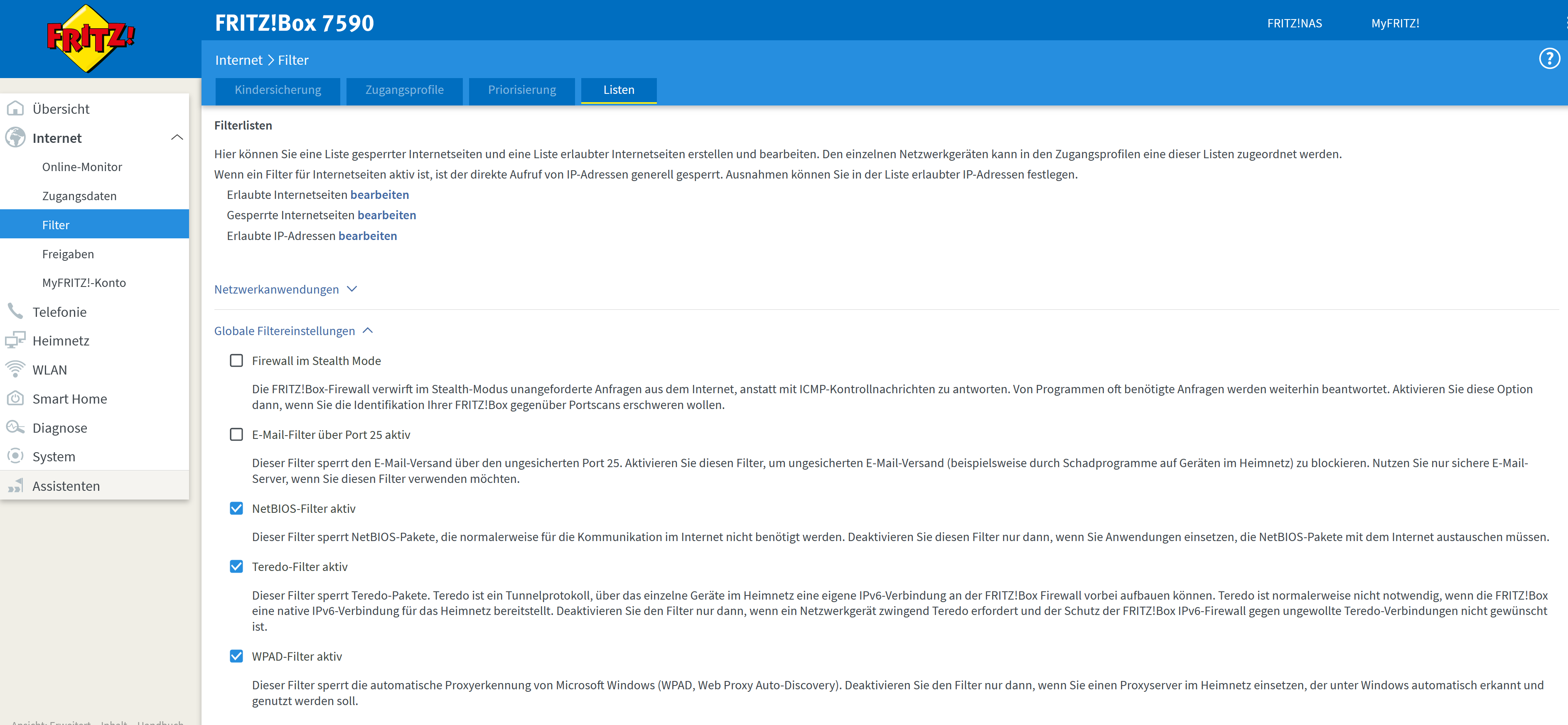
Task: Collapse the Internet menu chevron
Action: 177,137
